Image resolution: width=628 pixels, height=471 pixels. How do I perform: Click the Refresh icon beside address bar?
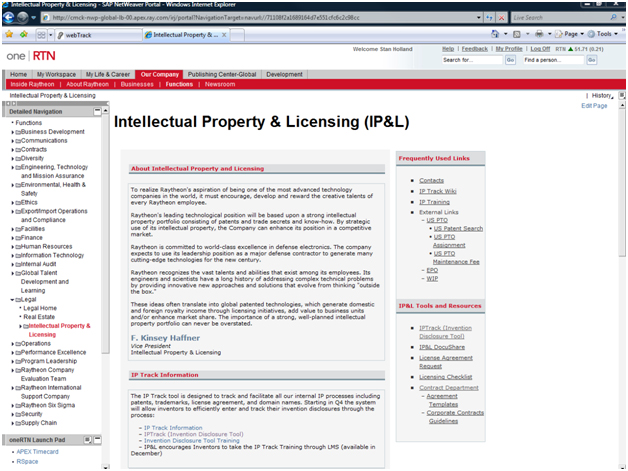489,18
